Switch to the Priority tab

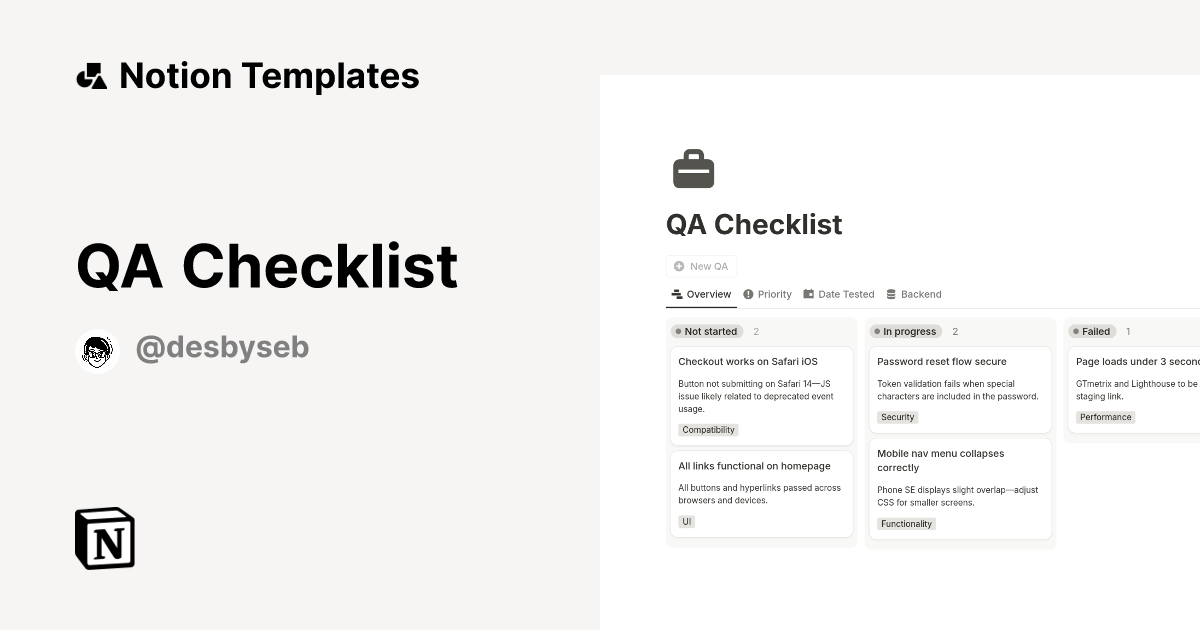[x=773, y=294]
